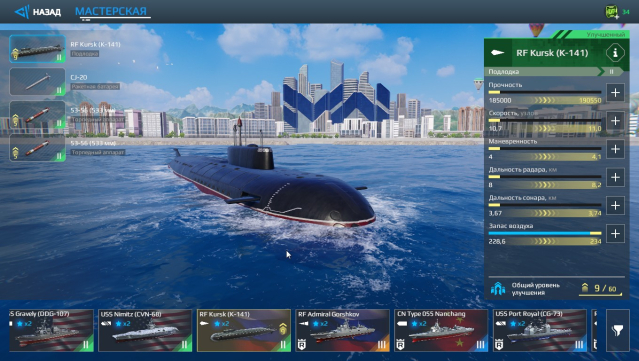This screenshot has height=361, width=639.
Task: Upgrade Дальность радара with the plus icon
Action: [x=615, y=177]
